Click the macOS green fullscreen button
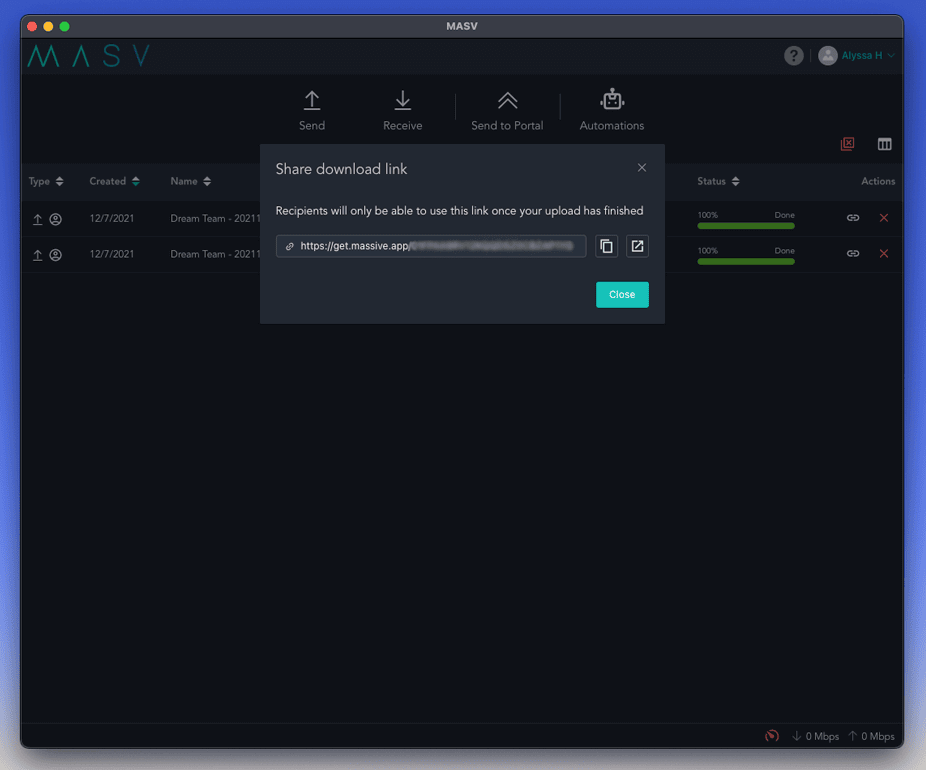Screen dimensions: 926x770 (x=64, y=26)
